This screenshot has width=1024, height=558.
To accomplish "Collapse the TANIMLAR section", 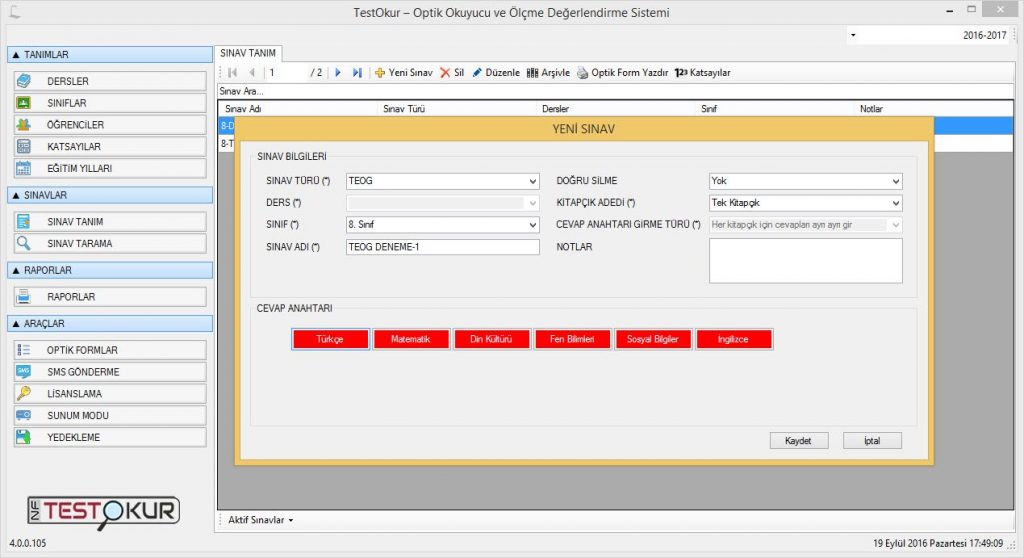I will (110, 55).
